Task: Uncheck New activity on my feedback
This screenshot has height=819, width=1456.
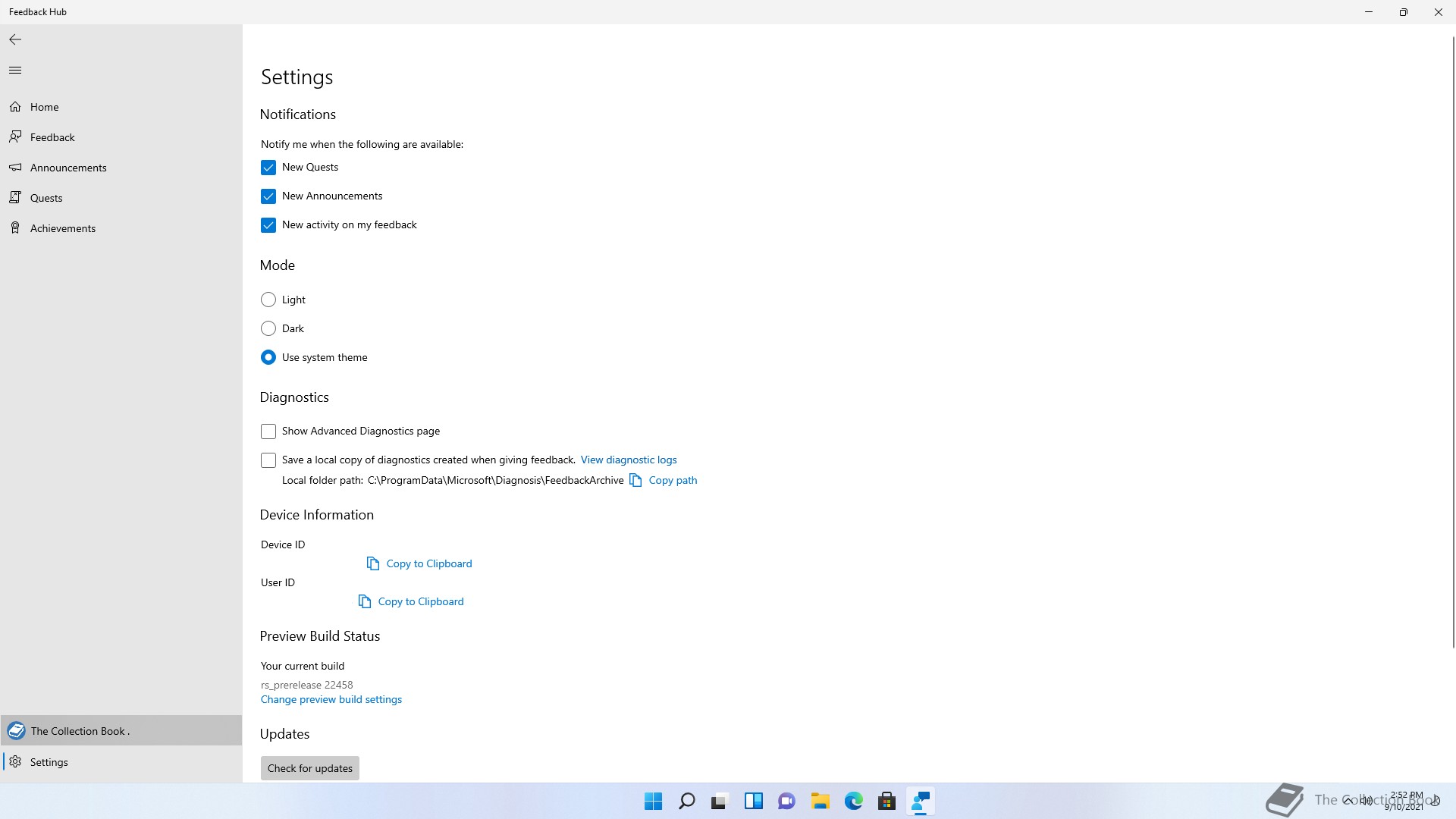Action: tap(268, 225)
